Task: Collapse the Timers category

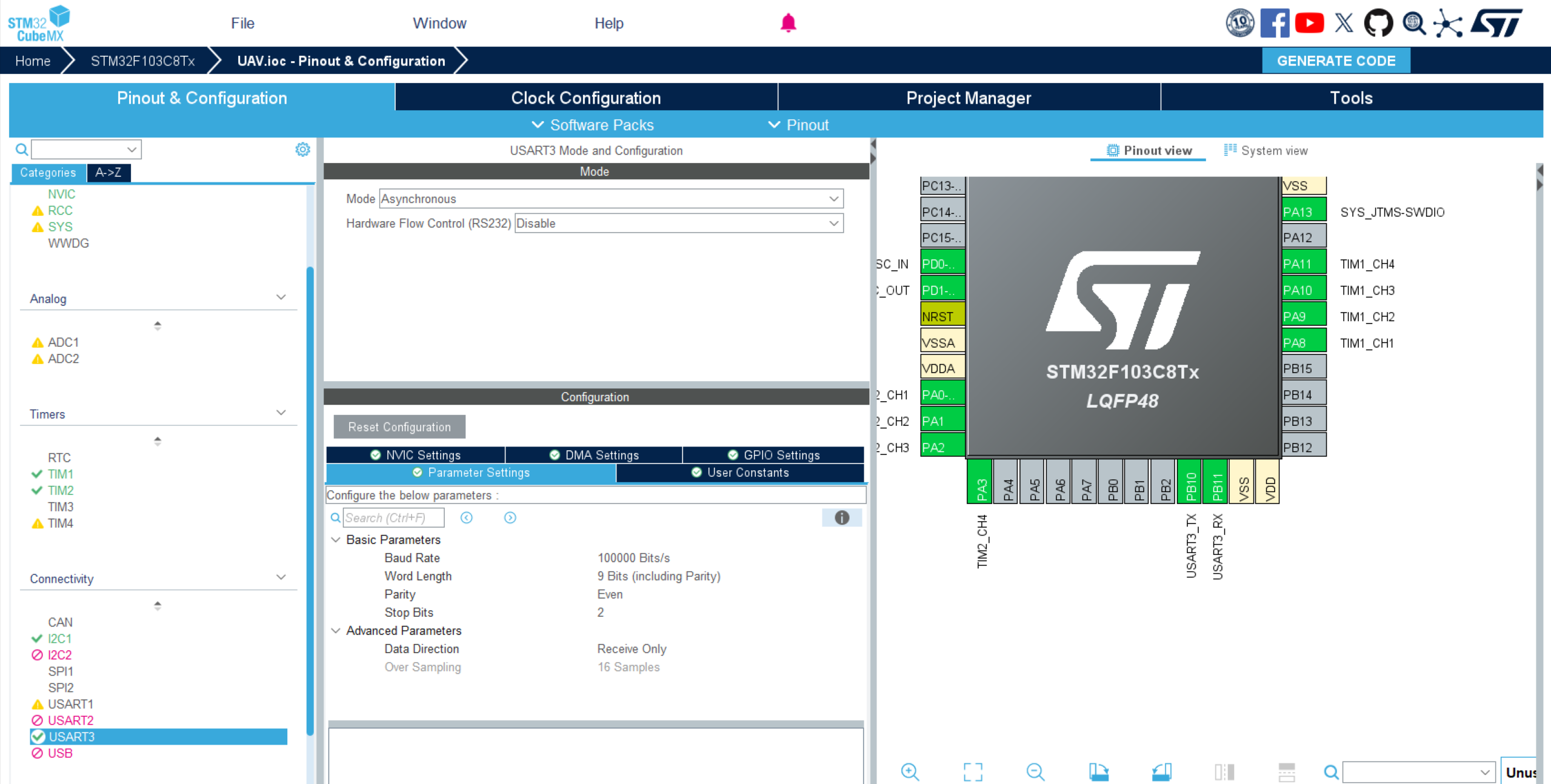Action: click(281, 413)
